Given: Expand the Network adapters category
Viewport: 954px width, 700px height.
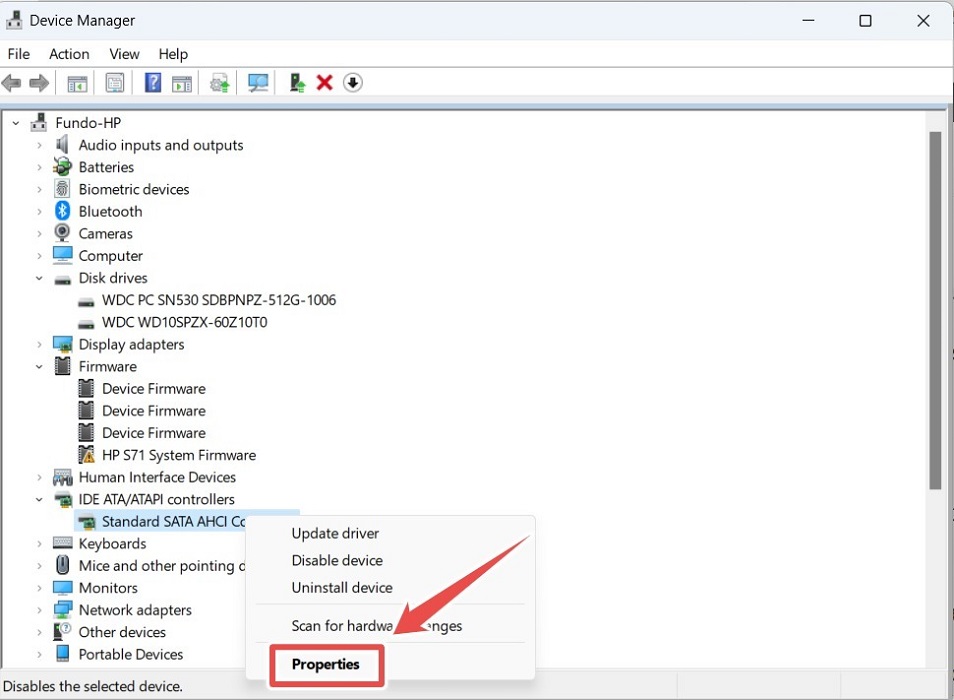Looking at the screenshot, I should (40, 609).
